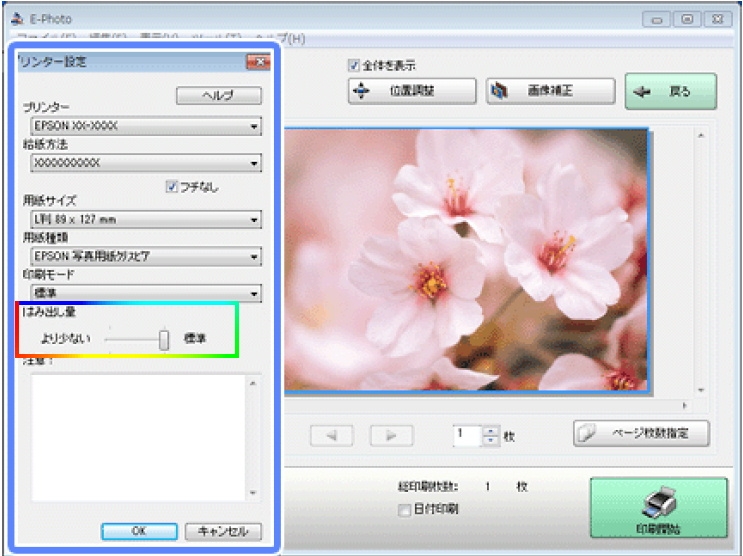The width and height of the screenshot is (743, 556).
Task: Click the copies count input field
Action: pos(467,436)
